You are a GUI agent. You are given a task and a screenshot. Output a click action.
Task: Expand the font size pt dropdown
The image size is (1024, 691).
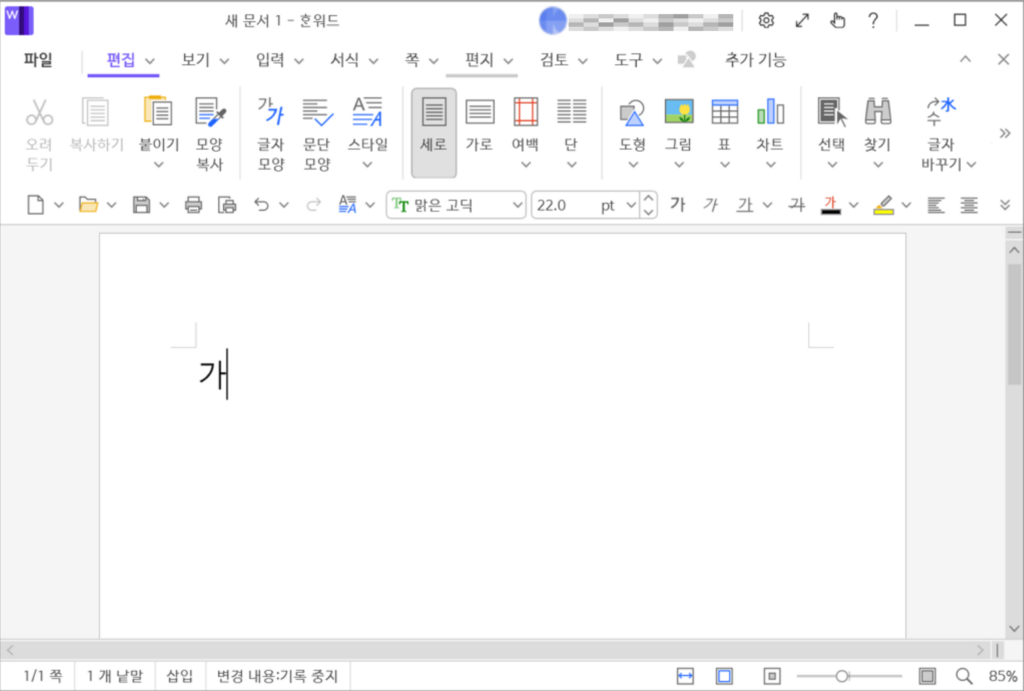pyautogui.click(x=630, y=205)
